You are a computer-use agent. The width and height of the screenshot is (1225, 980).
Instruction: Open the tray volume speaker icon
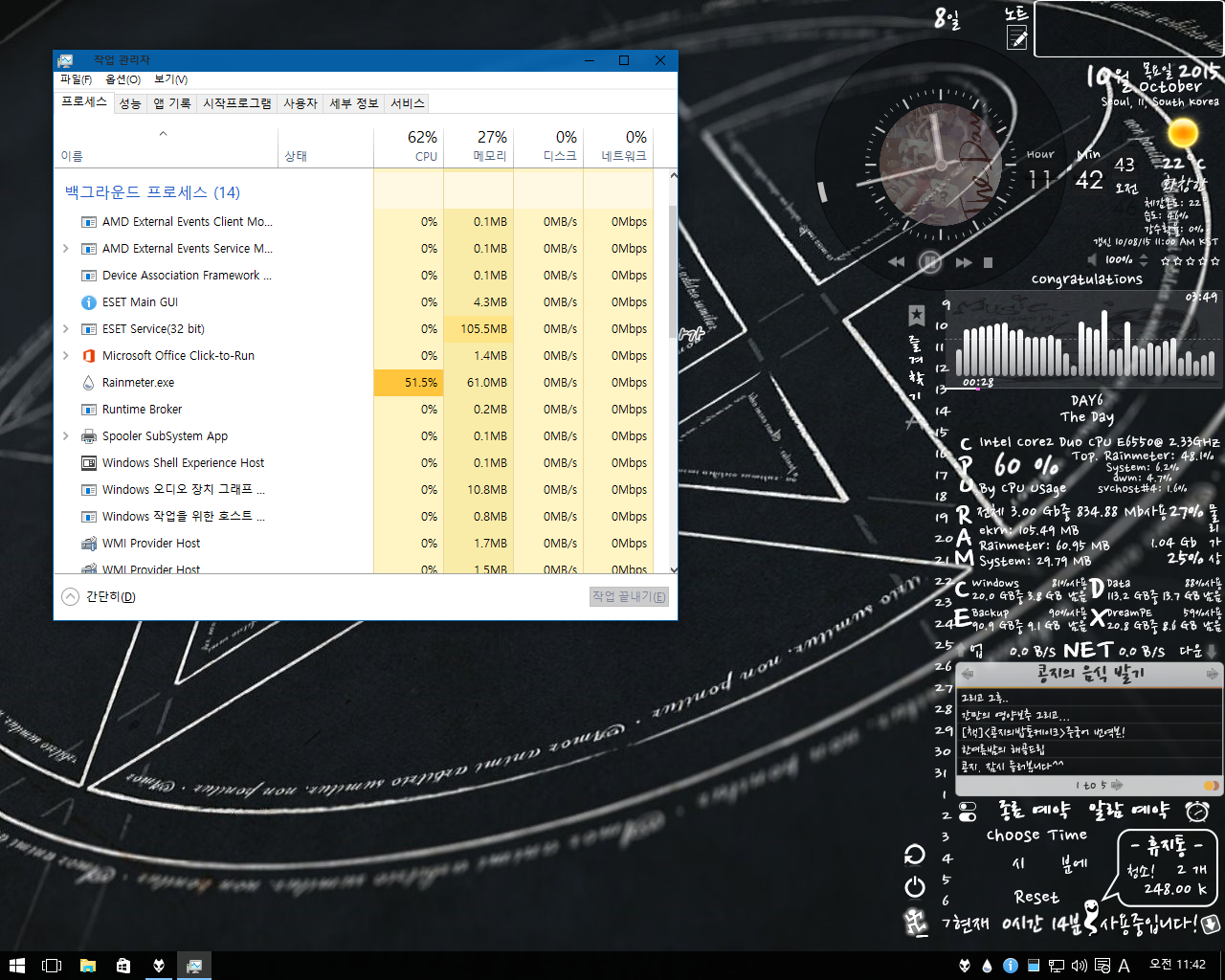[1080, 966]
